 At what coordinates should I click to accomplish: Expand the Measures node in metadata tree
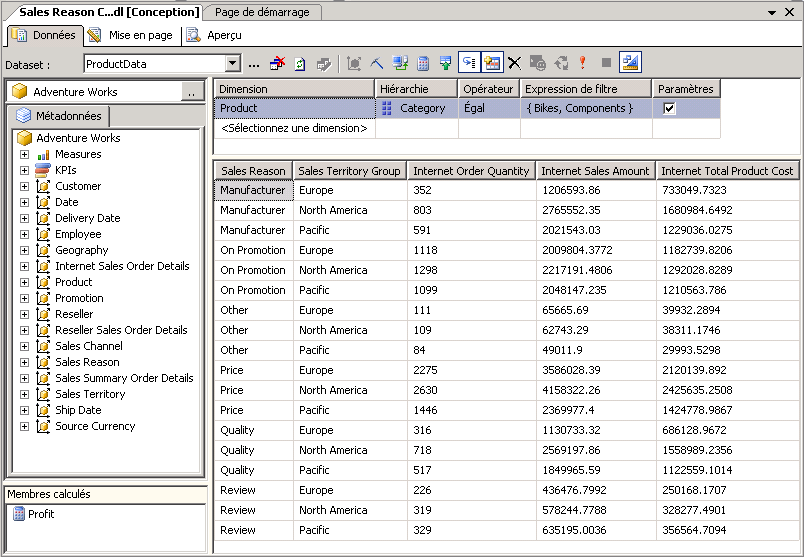24,155
